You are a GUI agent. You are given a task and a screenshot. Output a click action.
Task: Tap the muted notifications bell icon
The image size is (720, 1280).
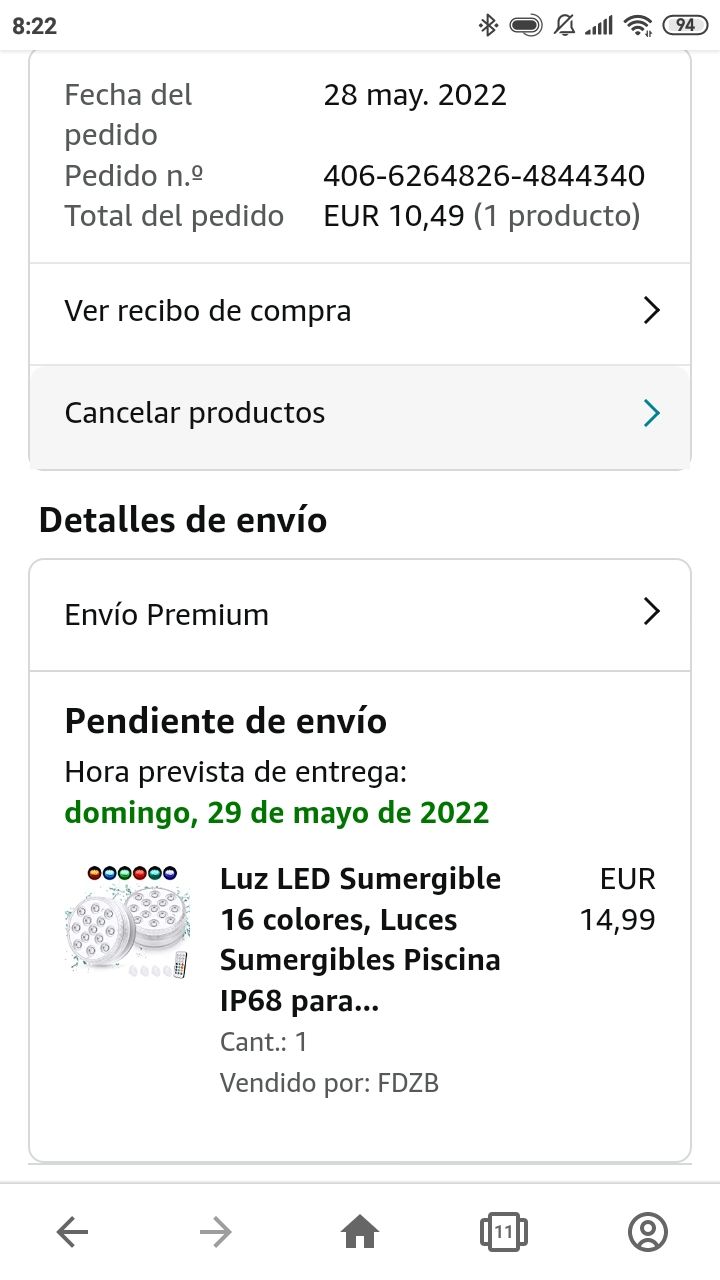coord(564,25)
